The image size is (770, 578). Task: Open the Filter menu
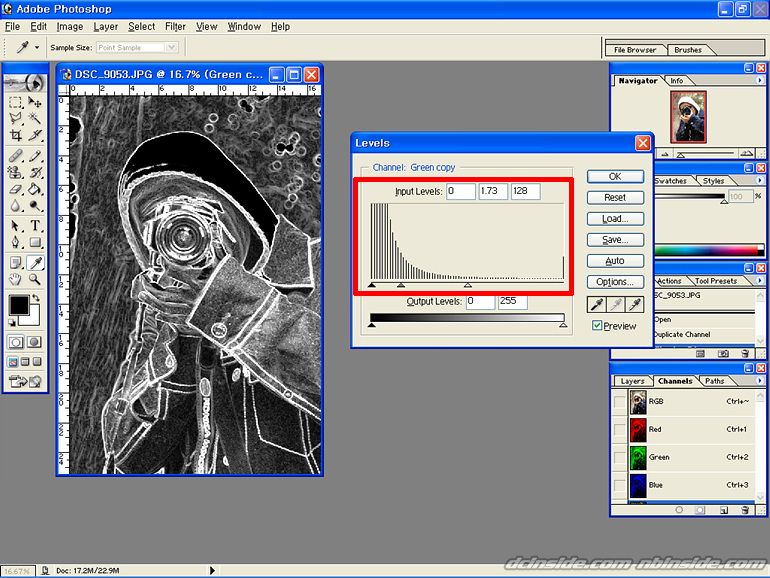coord(175,27)
